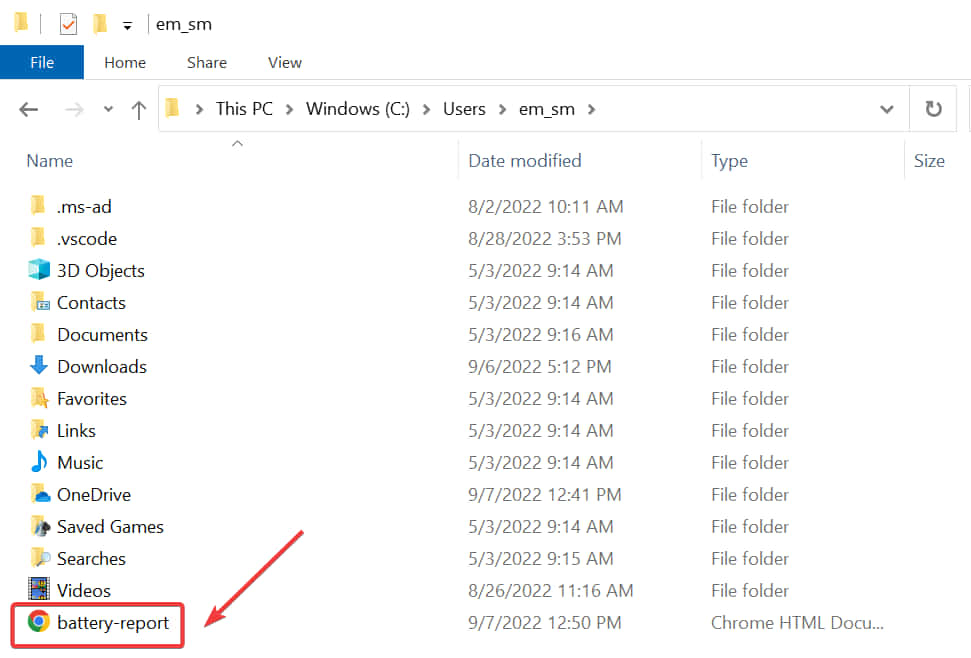Select the Videos filmstrip icon
Image resolution: width=971 pixels, height=658 pixels.
coord(39,589)
